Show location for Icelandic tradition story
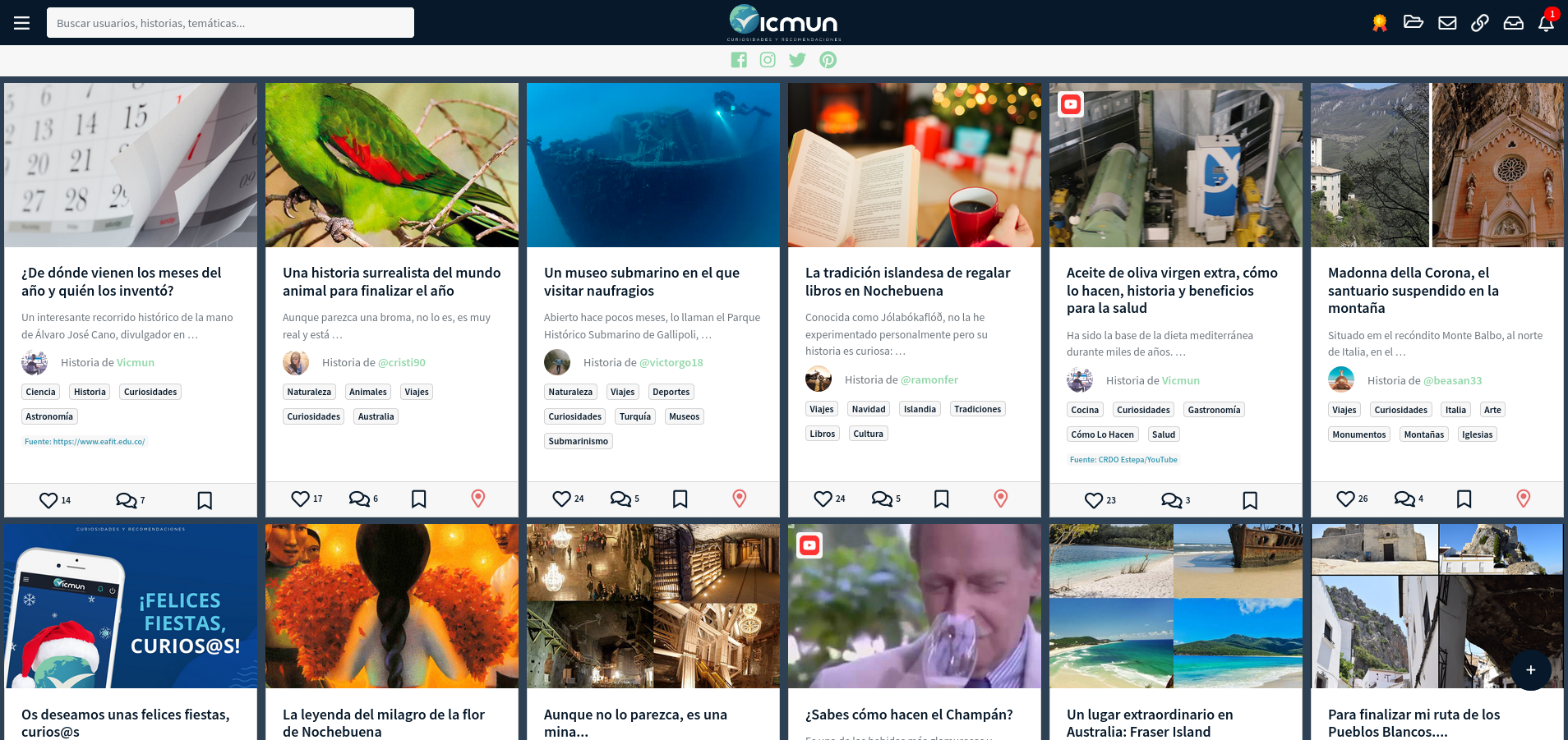The height and width of the screenshot is (740, 1568). [x=1001, y=499]
